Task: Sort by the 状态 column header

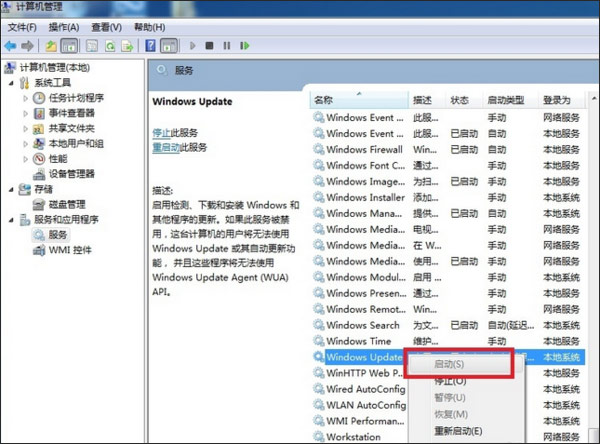Action: [x=464, y=100]
